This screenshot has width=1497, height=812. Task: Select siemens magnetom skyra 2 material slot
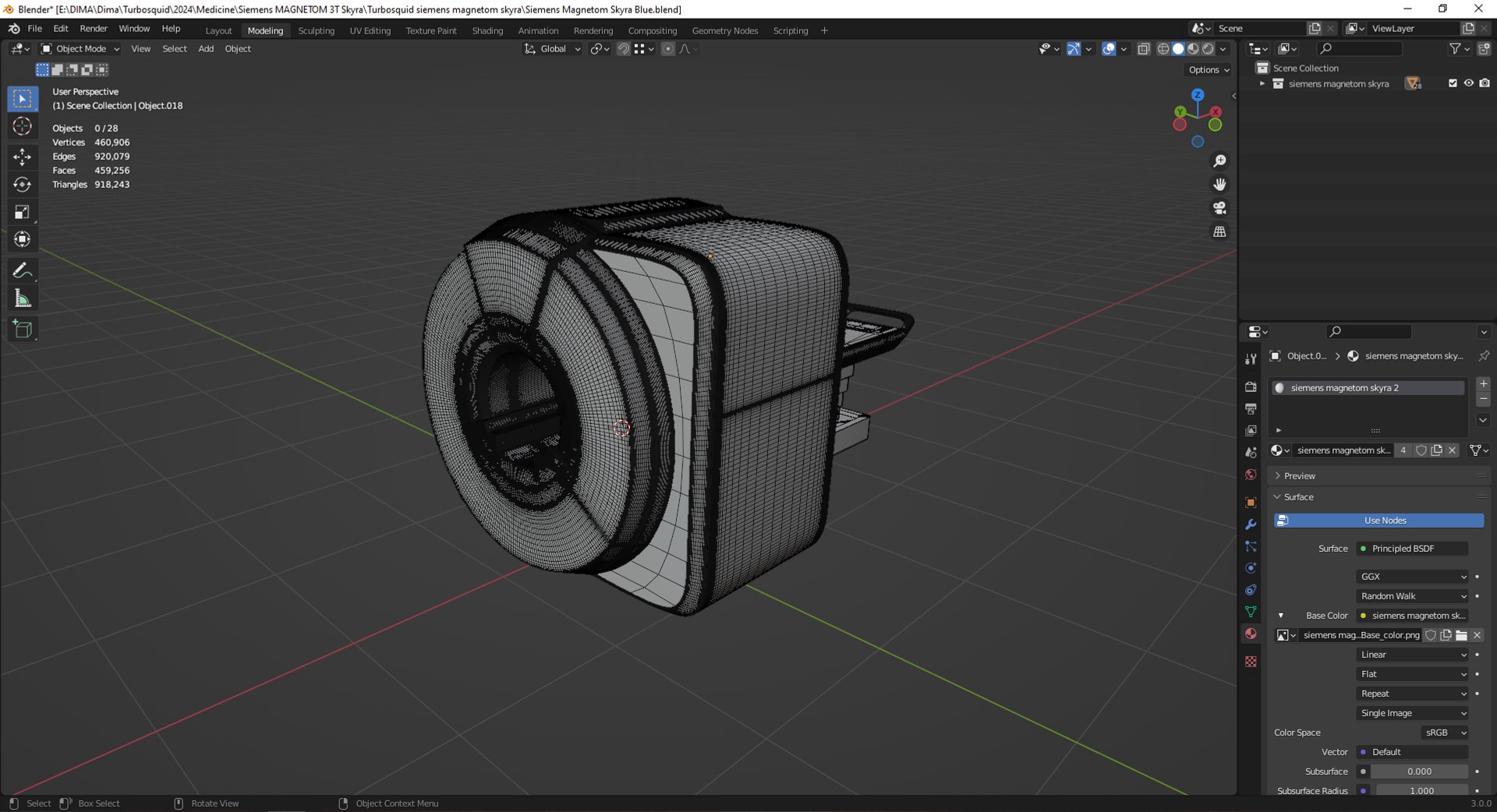click(x=1368, y=388)
